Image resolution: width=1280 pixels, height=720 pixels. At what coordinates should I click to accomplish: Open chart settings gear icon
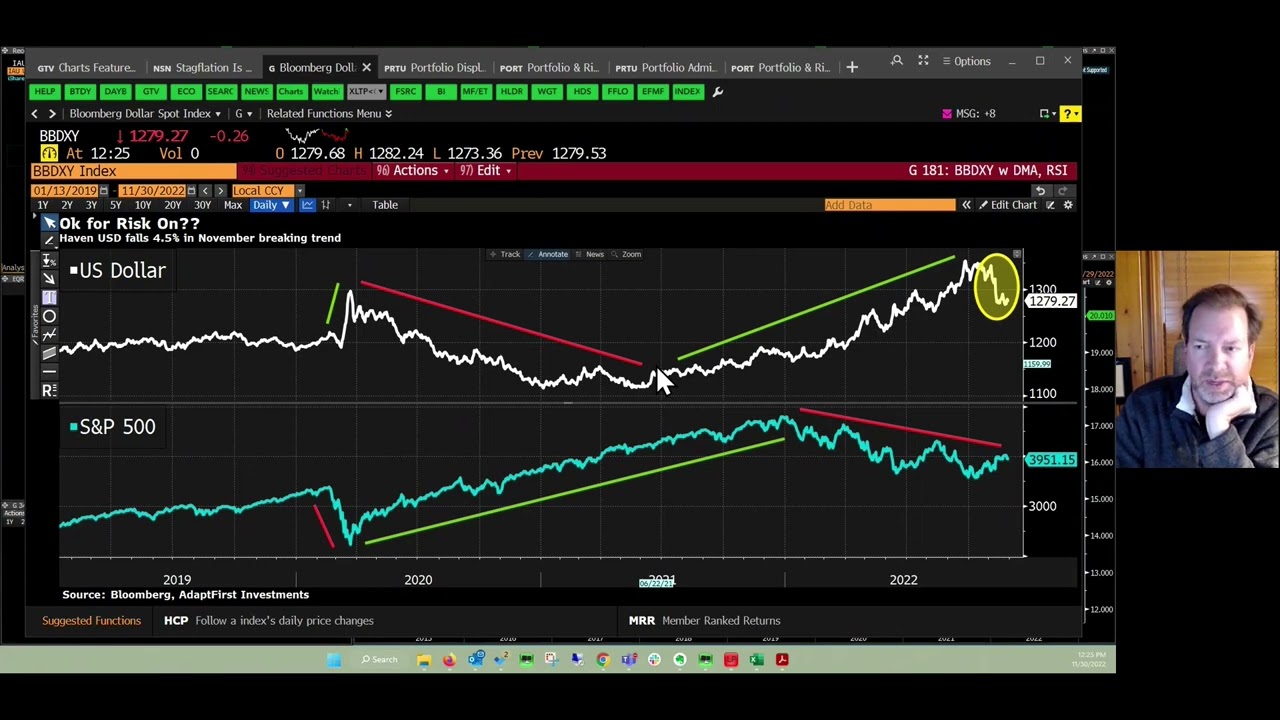click(x=1068, y=205)
